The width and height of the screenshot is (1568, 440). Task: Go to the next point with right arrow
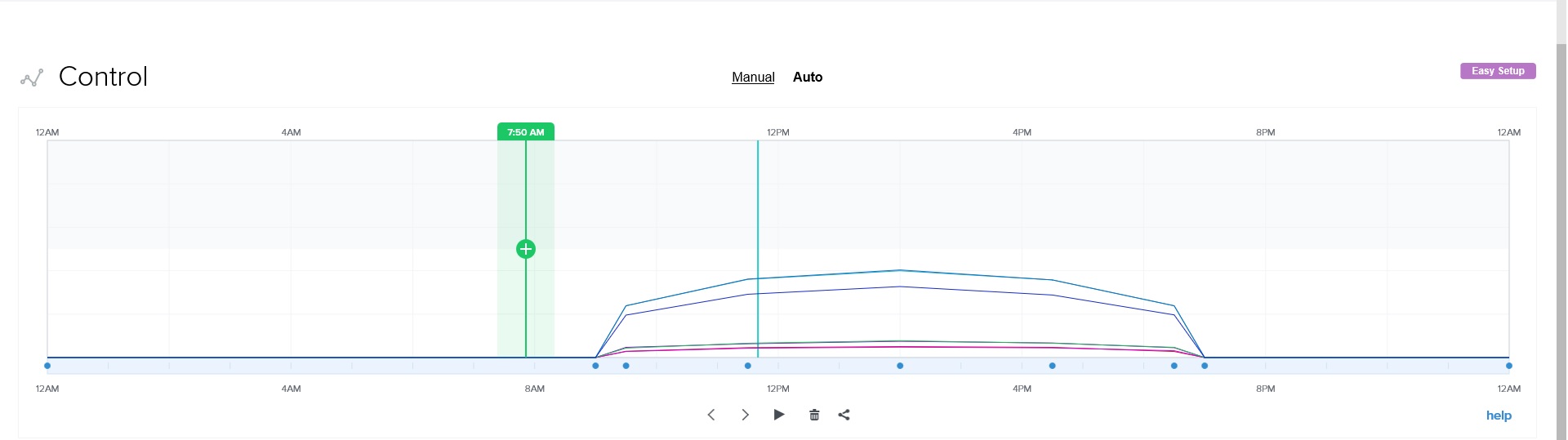(745, 415)
